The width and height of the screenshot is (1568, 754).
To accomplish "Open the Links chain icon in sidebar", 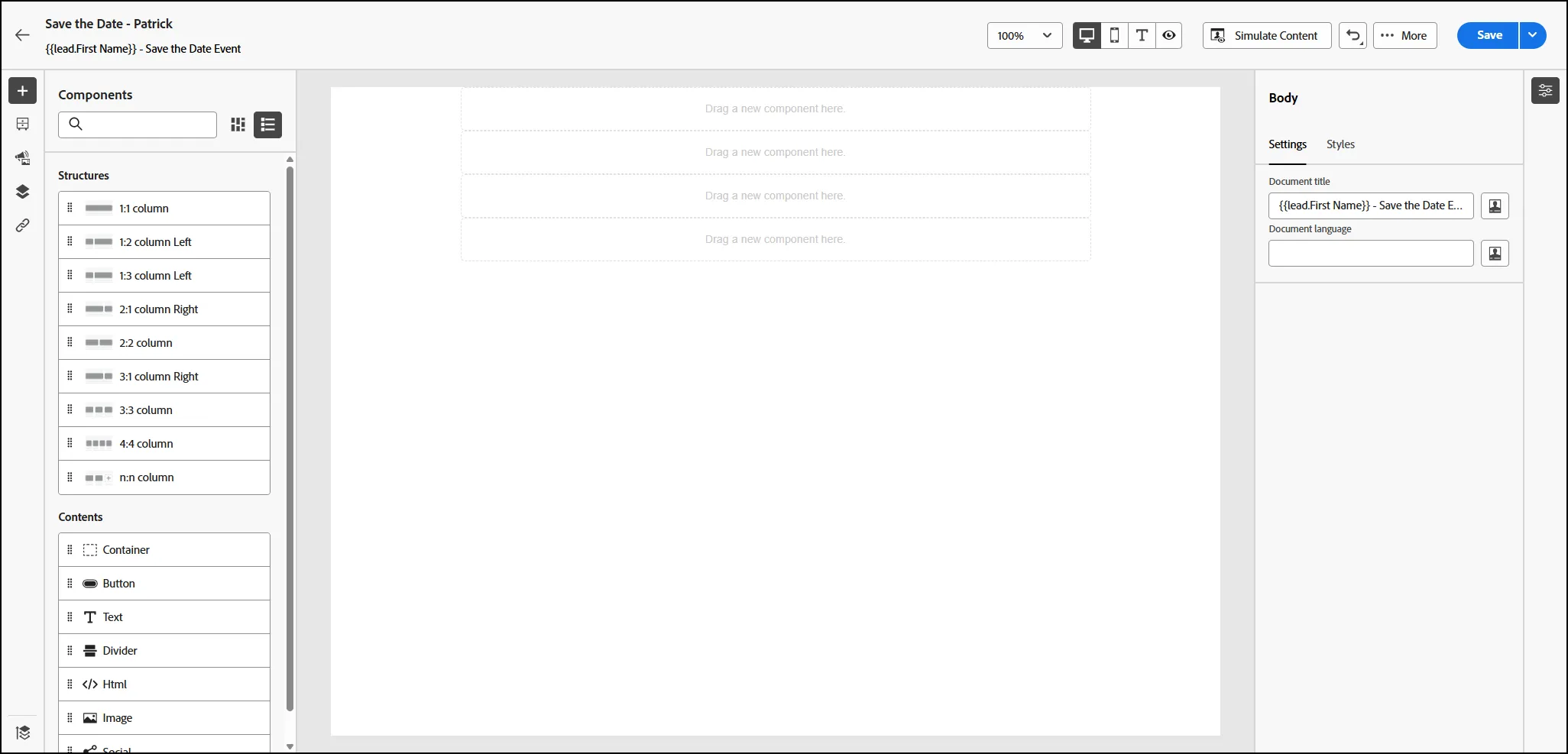I will (23, 225).
